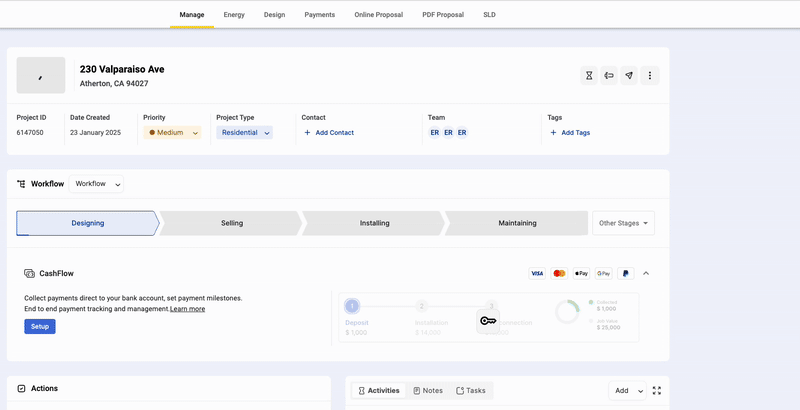
Task: Click the Atherton, CA 94027 text
Action: [x=114, y=84]
